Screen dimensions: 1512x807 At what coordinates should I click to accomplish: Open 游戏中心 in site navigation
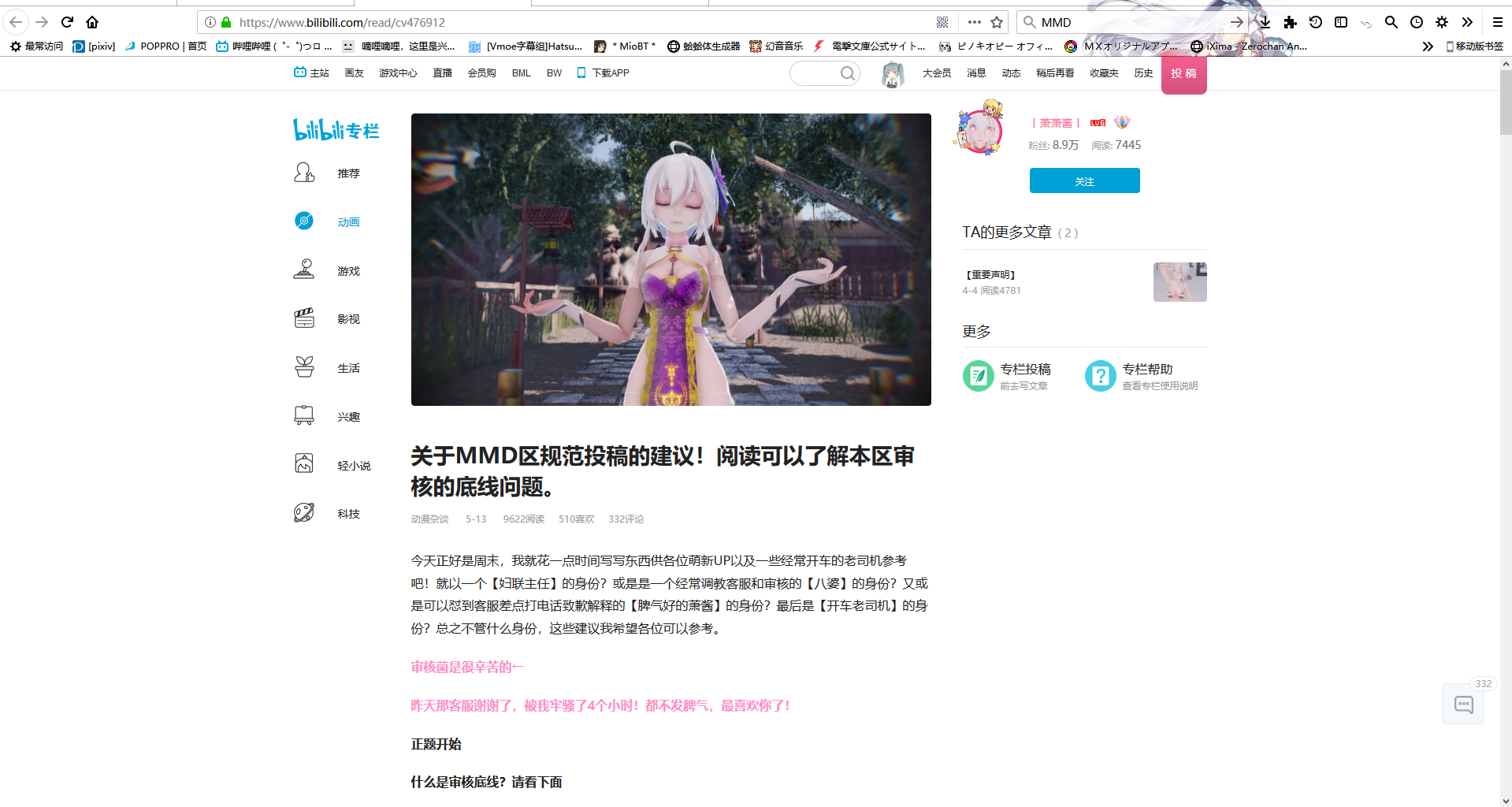click(398, 73)
